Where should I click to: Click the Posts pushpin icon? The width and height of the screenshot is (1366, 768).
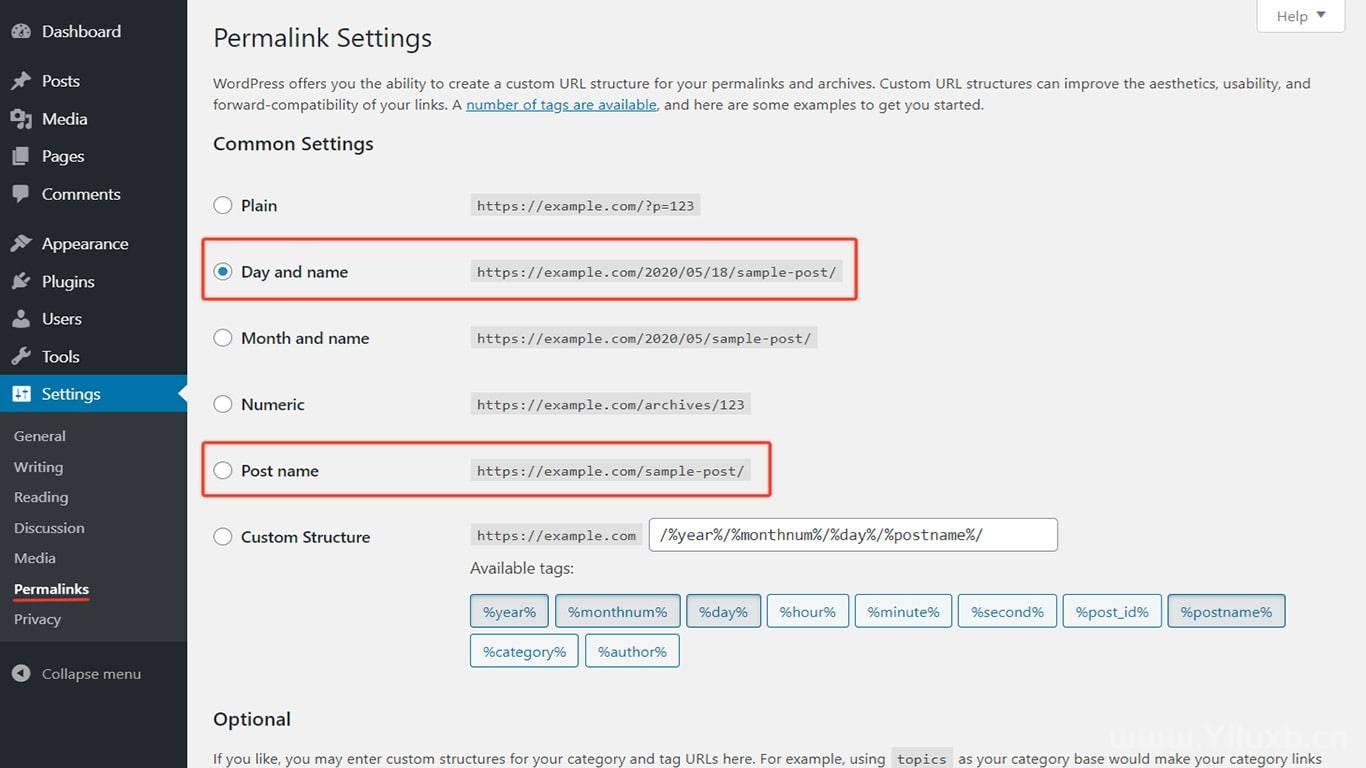pyautogui.click(x=21, y=81)
